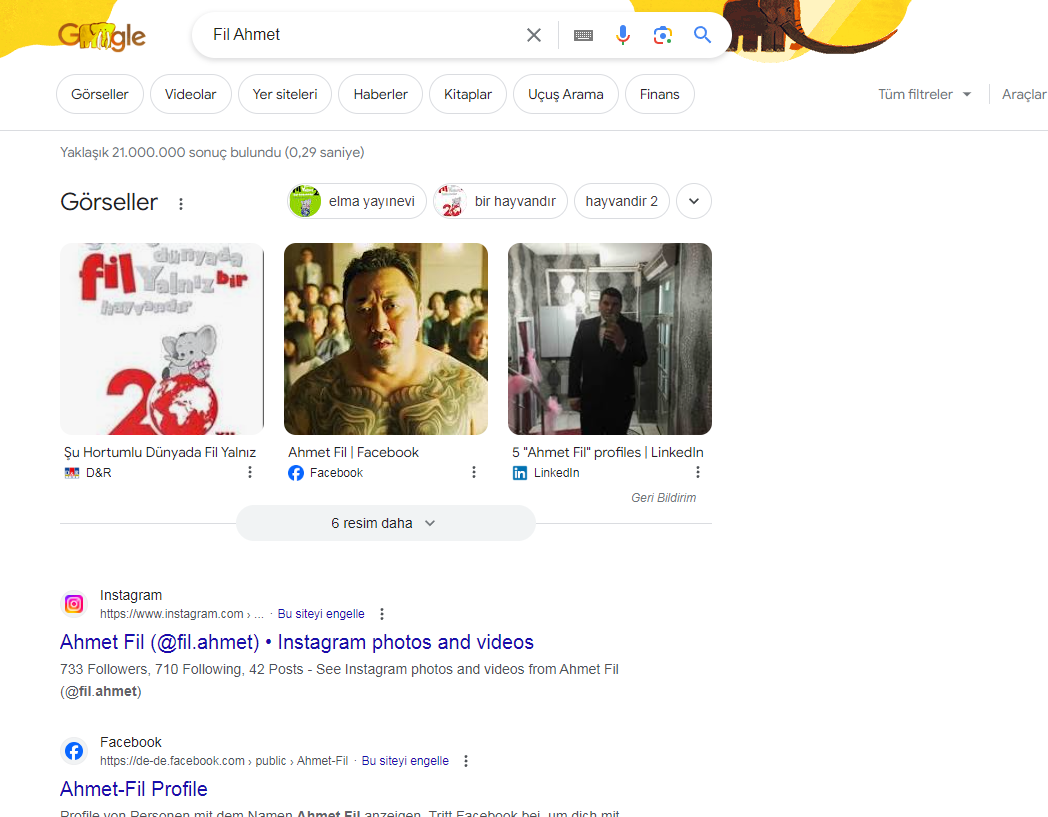Click the D&R source icon

coord(72,473)
